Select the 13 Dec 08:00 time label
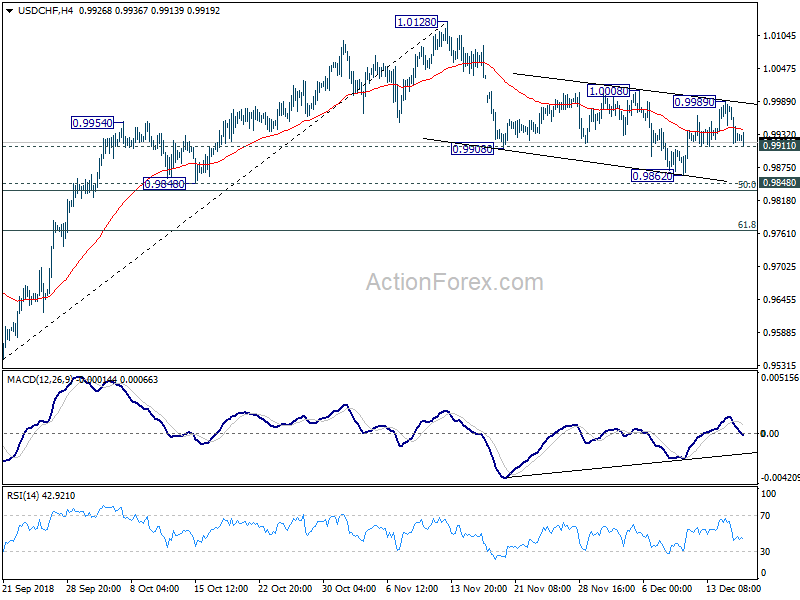Image resolution: width=800 pixels, height=600 pixels. [733, 588]
